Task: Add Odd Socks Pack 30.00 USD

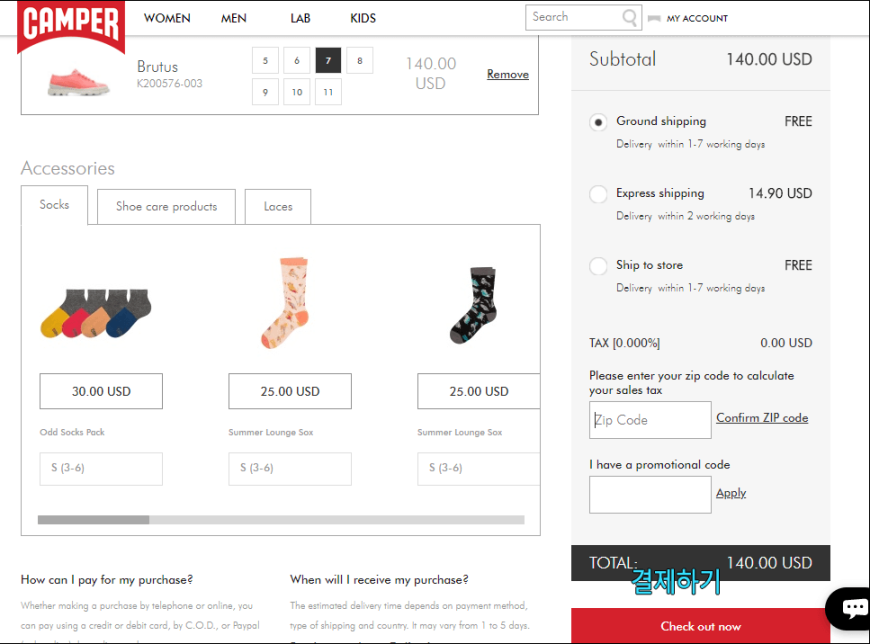Action: coord(101,391)
